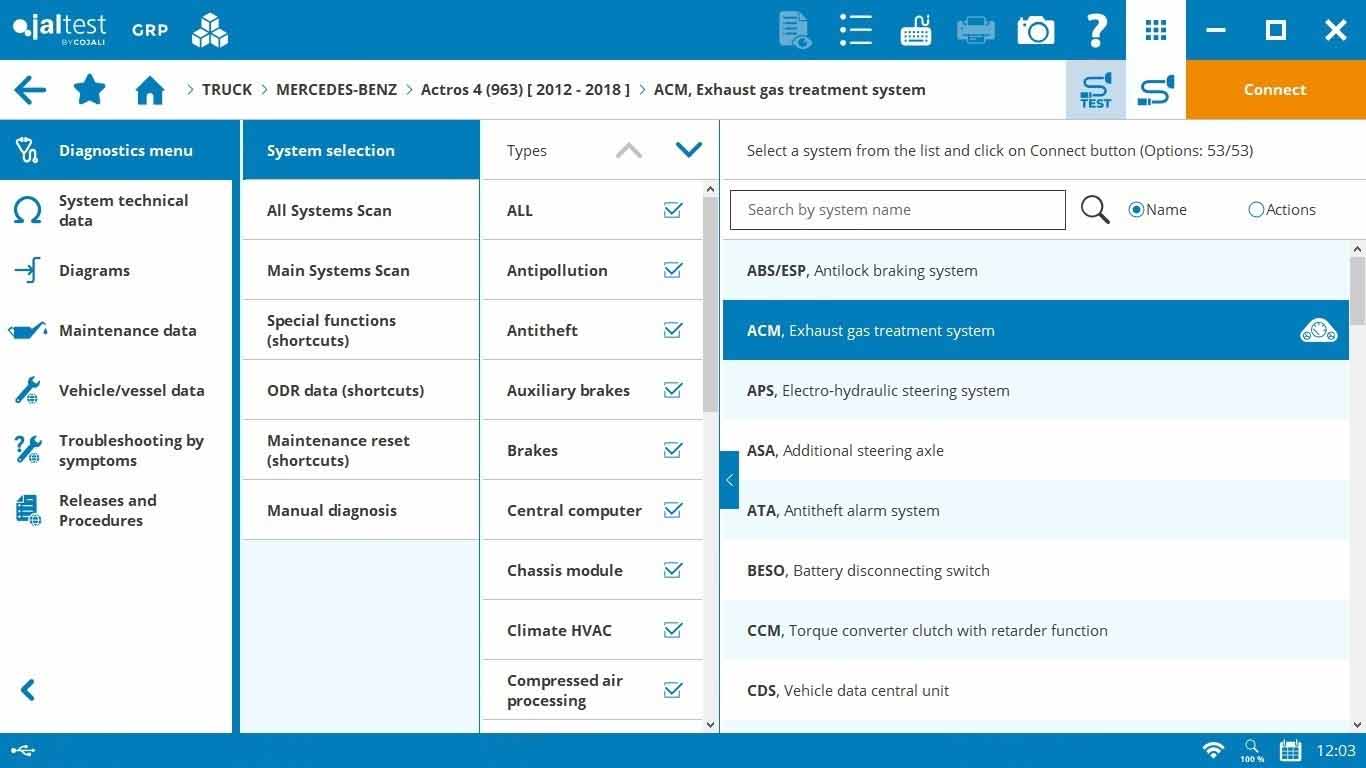Open the calendar icon in status bar
This screenshot has height=768, width=1366.
click(1291, 750)
